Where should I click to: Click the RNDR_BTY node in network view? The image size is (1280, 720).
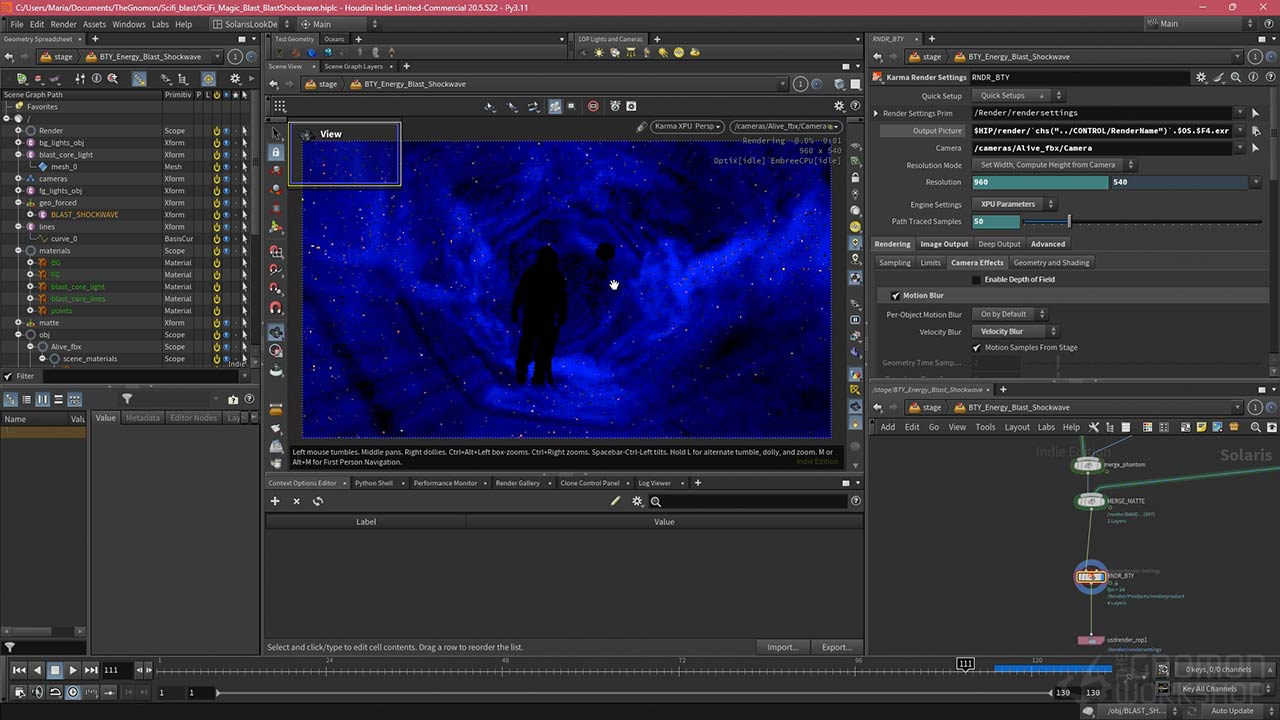[1090, 576]
